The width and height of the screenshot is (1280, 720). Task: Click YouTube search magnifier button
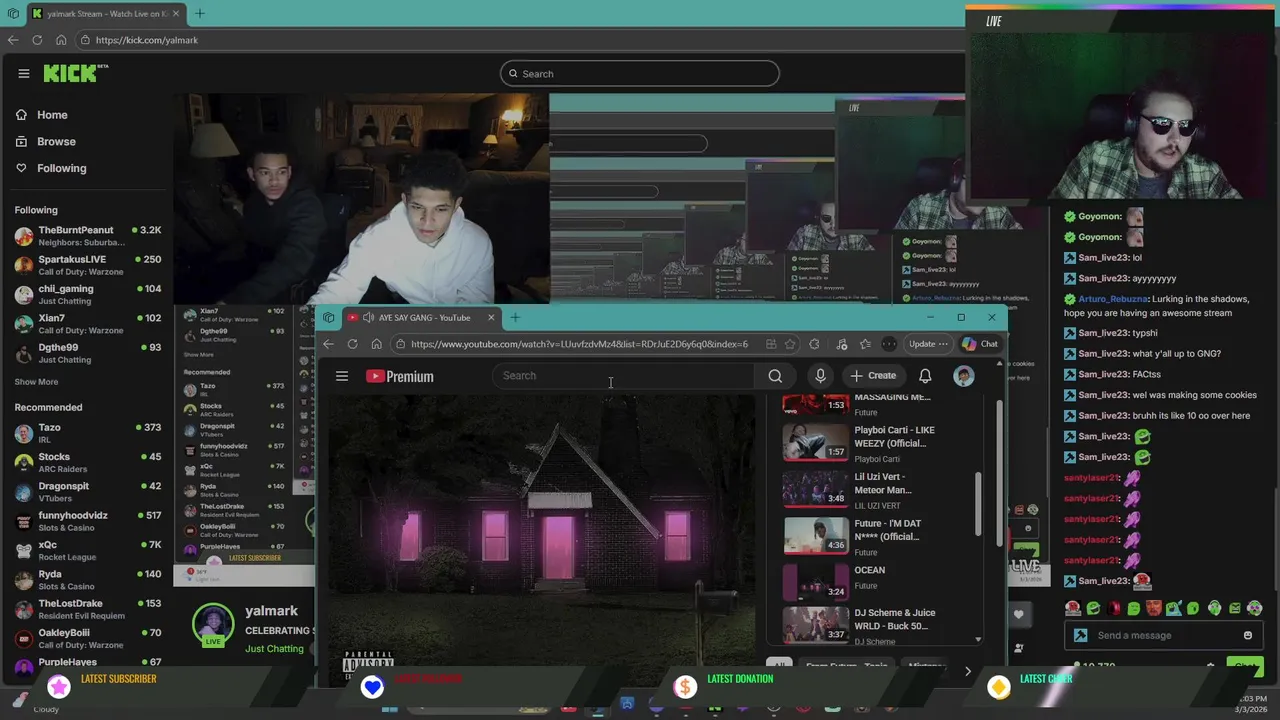tap(775, 376)
